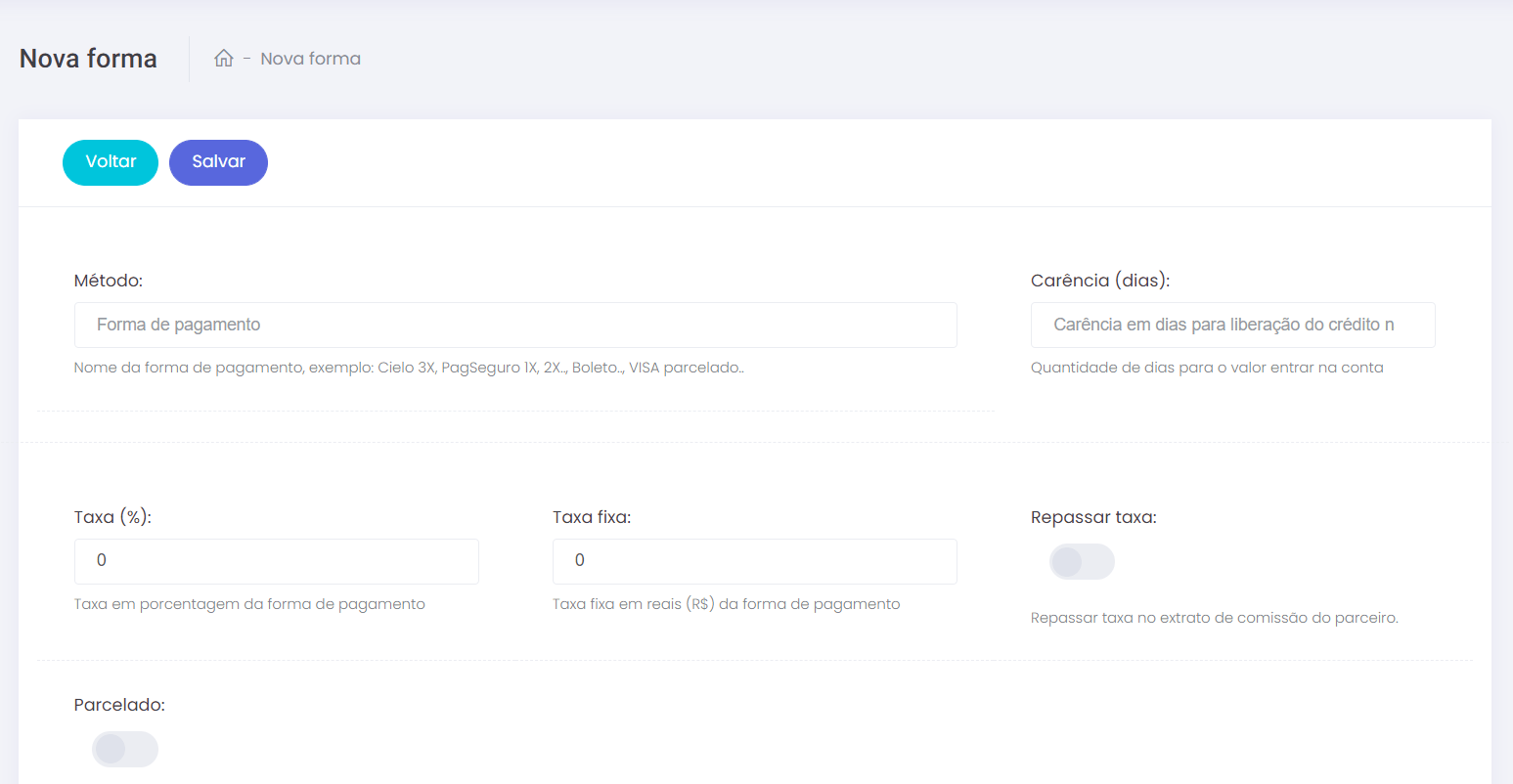Click hint text mentioning Cielo 3X, PagSeguro
Viewport: 1513px width, 784px height.
click(x=409, y=368)
